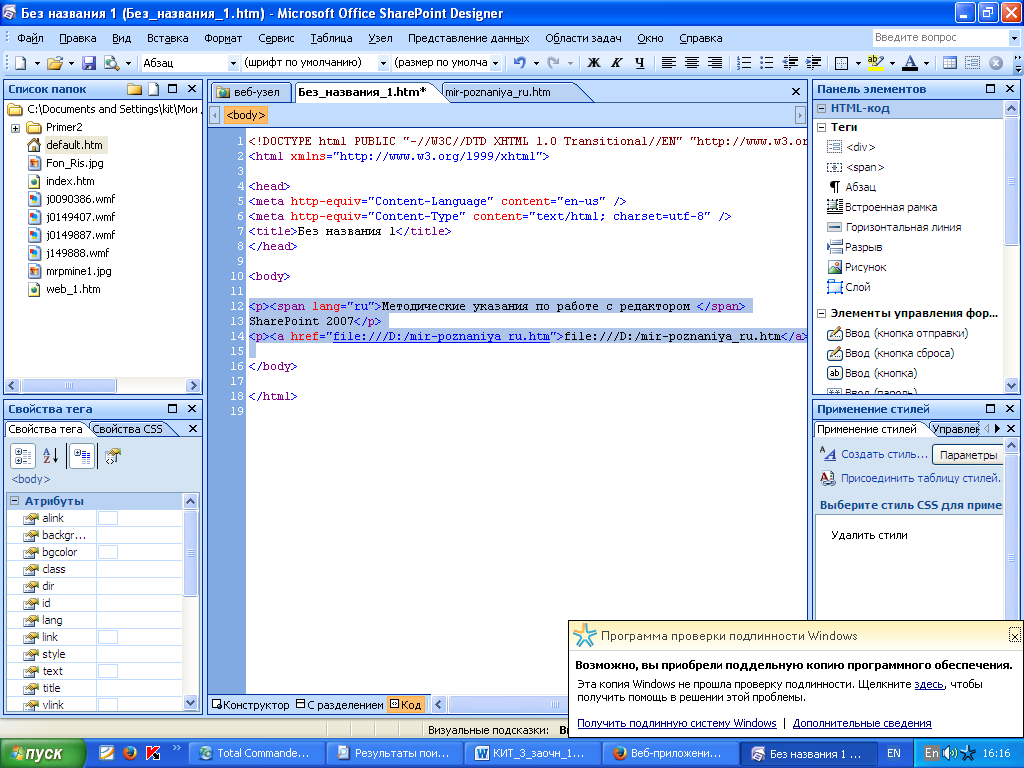Switch to the веб-узел tab
This screenshot has width=1024, height=768.
[249, 92]
